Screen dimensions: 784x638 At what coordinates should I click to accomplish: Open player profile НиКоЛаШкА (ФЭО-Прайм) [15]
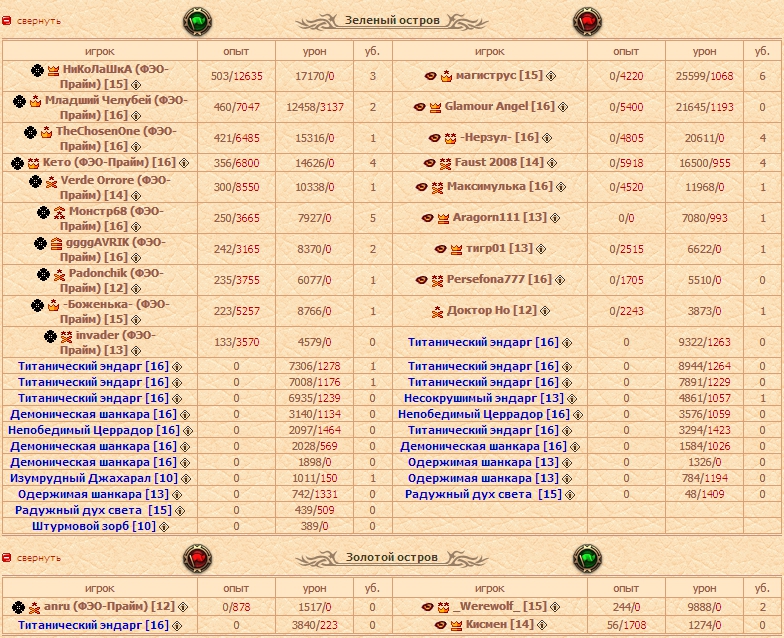[116, 76]
